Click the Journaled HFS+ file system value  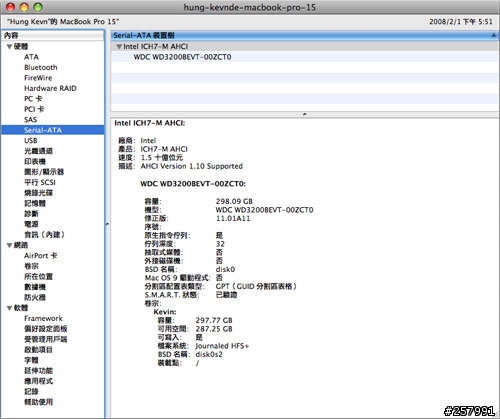coord(222,346)
